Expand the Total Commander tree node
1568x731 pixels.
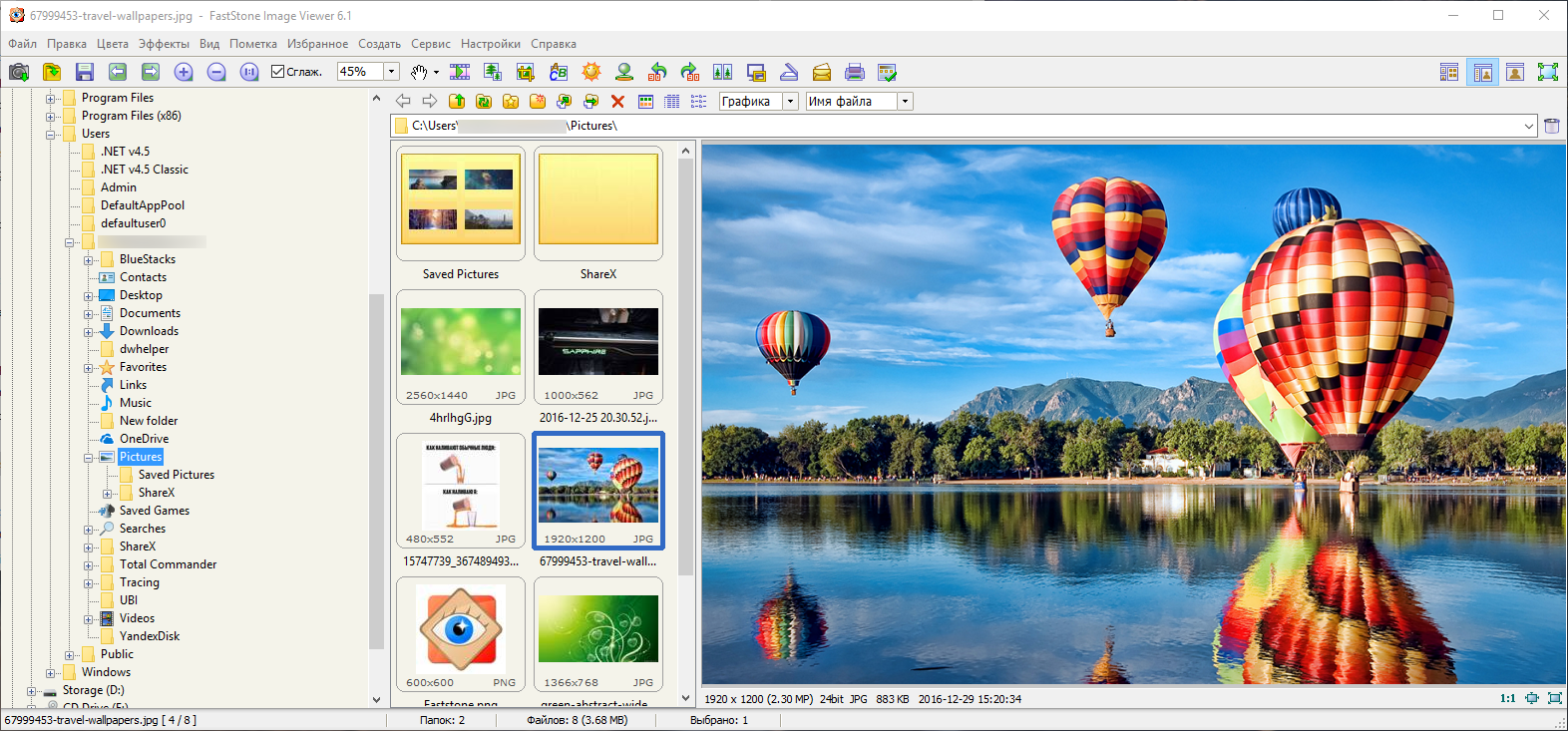coord(88,564)
